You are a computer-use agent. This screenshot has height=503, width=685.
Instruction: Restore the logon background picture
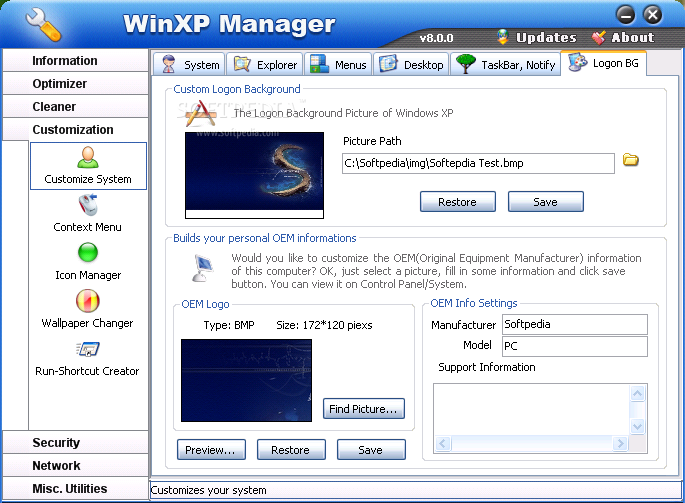(457, 202)
